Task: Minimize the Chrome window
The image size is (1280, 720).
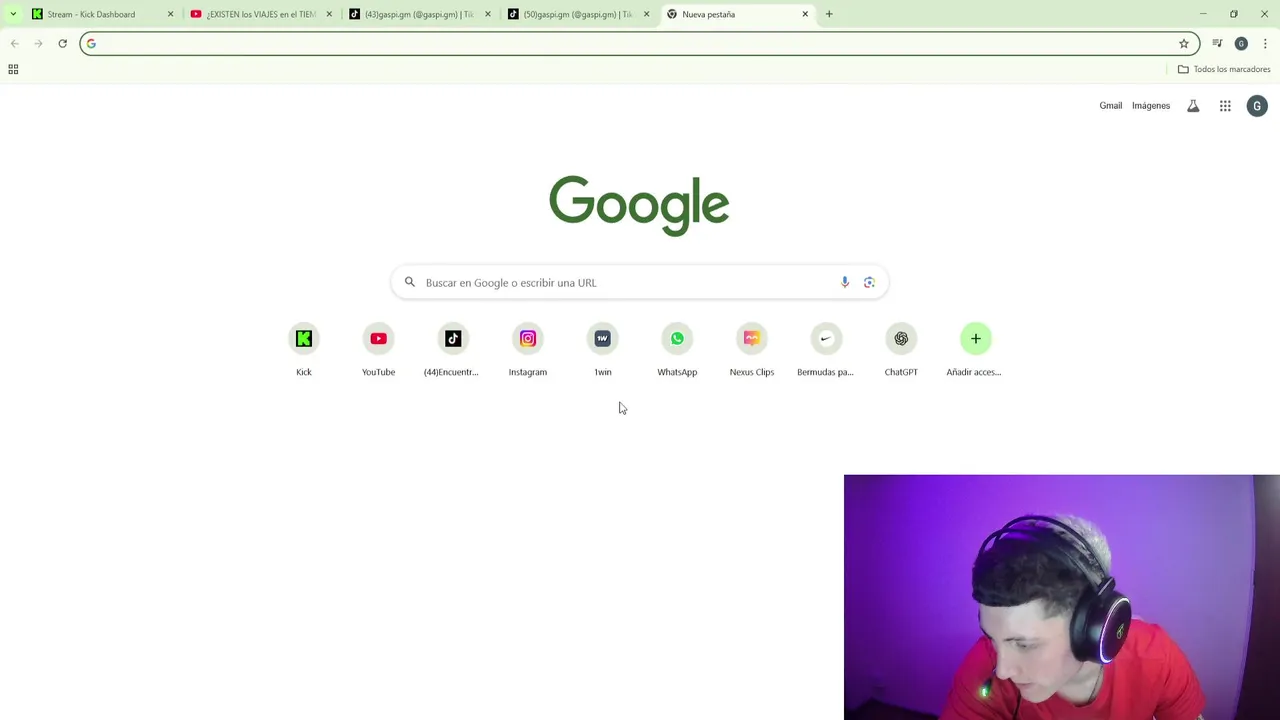Action: click(1203, 14)
